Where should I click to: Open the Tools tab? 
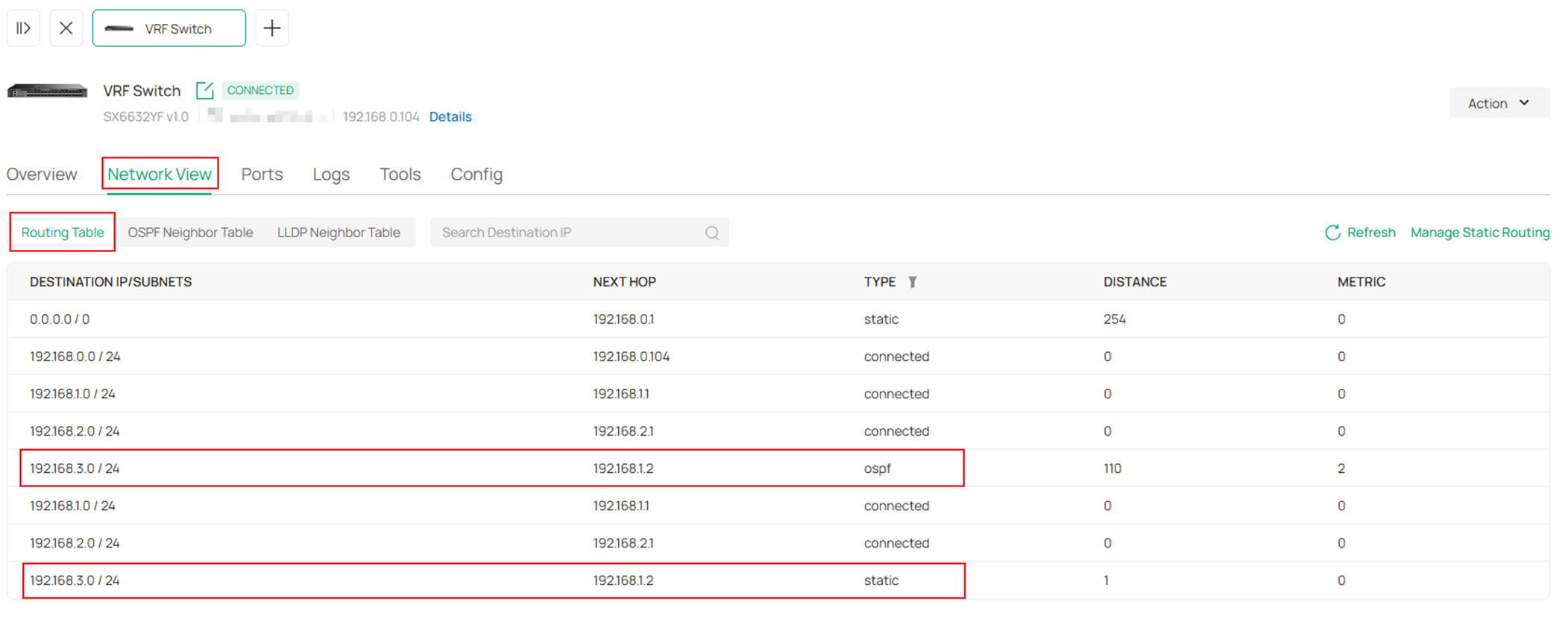coord(400,174)
